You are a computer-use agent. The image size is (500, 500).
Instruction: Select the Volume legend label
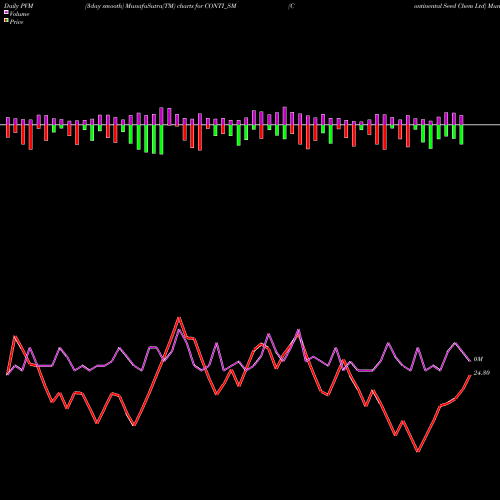(19, 14)
